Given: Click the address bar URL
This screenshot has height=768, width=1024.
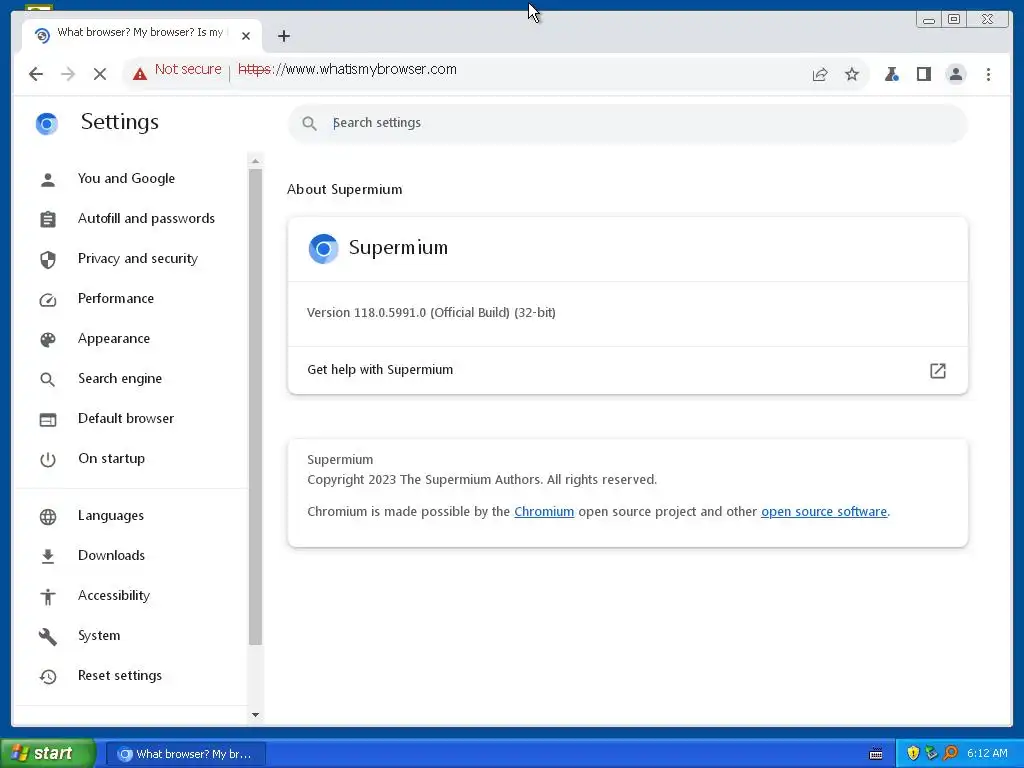Looking at the screenshot, I should pyautogui.click(x=347, y=70).
